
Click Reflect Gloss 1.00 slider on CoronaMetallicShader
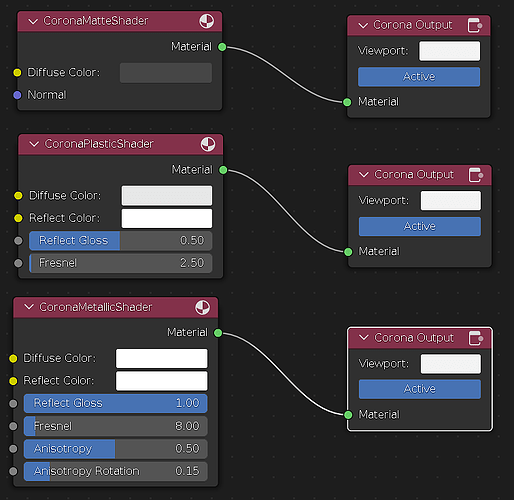pos(116,403)
